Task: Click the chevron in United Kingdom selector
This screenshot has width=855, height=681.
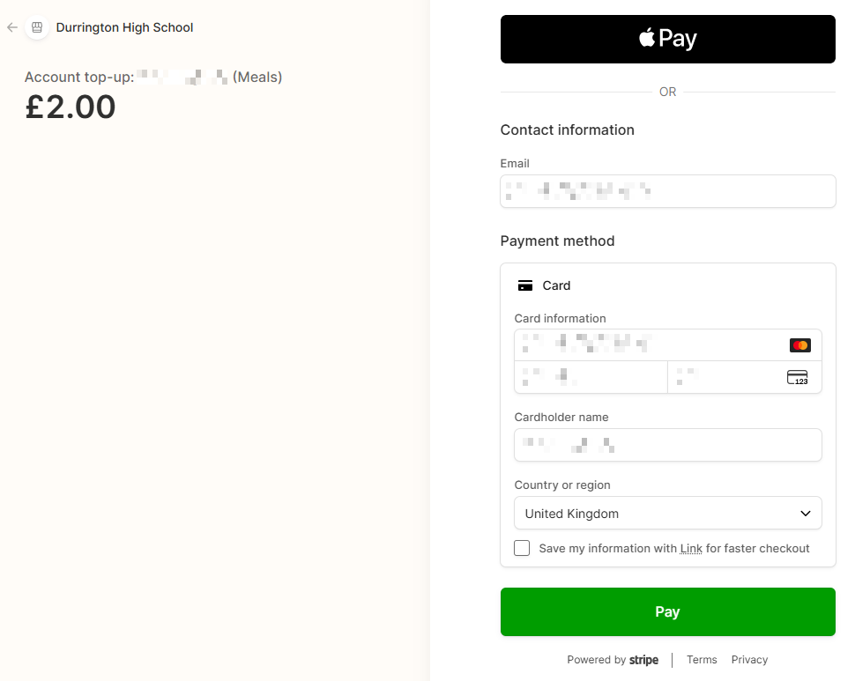Action: click(x=805, y=513)
